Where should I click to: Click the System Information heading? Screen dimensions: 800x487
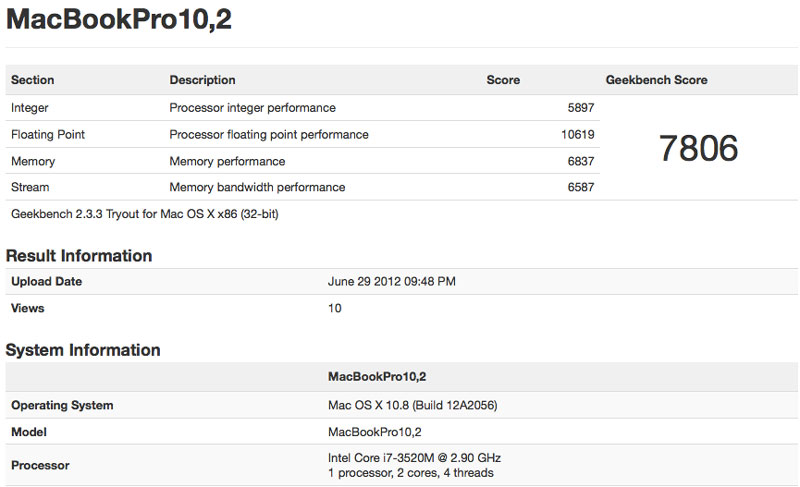pyautogui.click(x=83, y=350)
